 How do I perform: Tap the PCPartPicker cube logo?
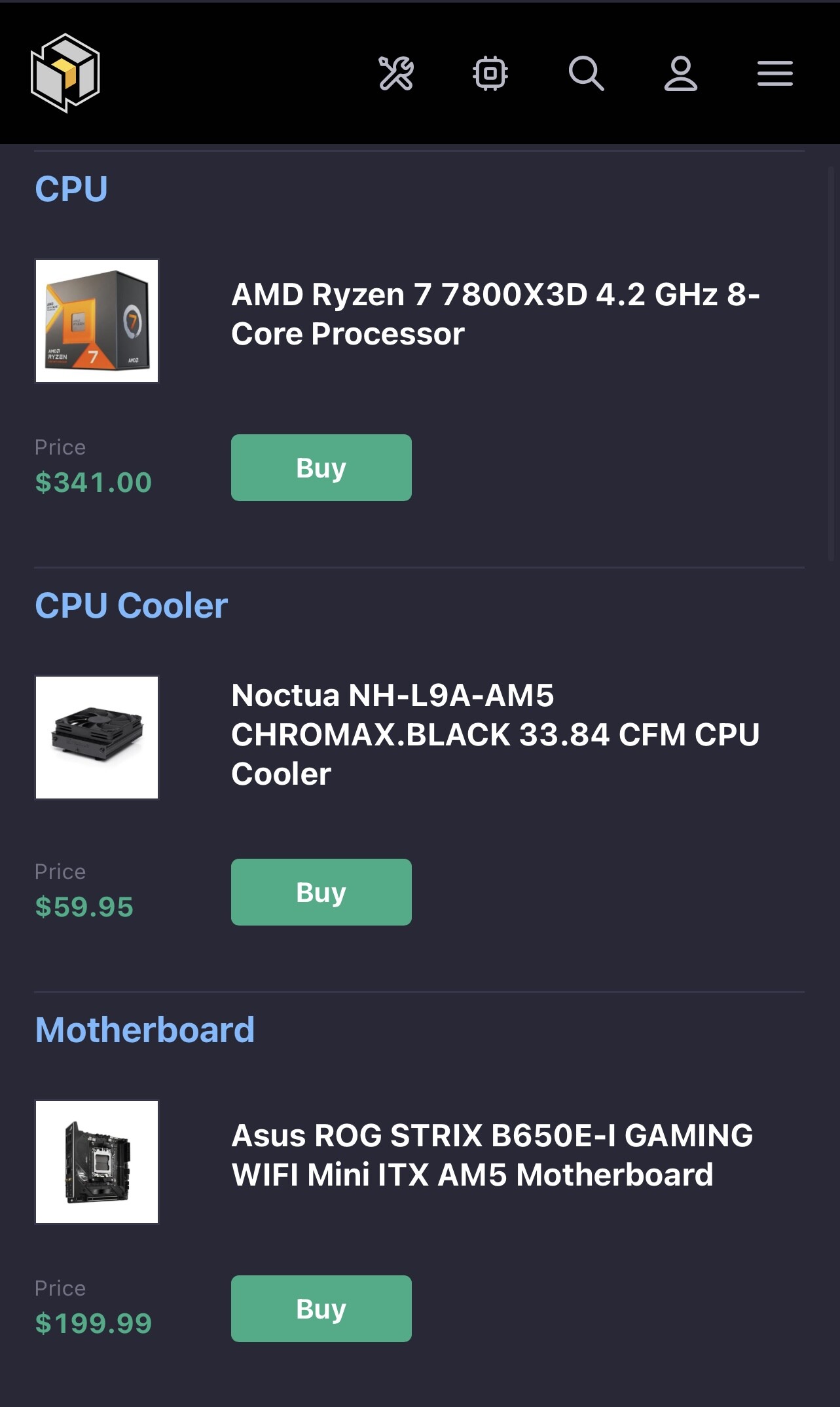click(65, 73)
